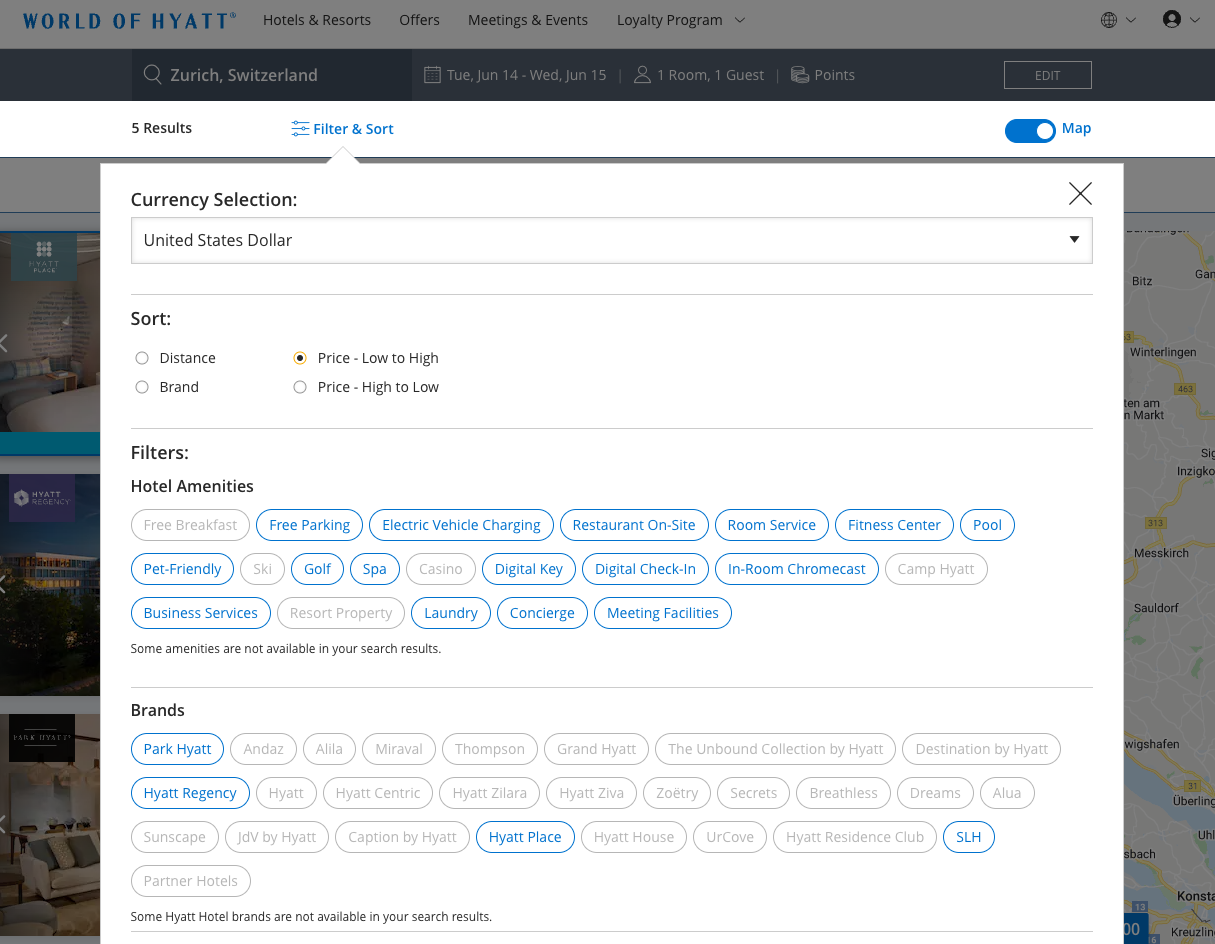
Task: Click the Free Breakfast amenity chip
Action: (x=191, y=525)
